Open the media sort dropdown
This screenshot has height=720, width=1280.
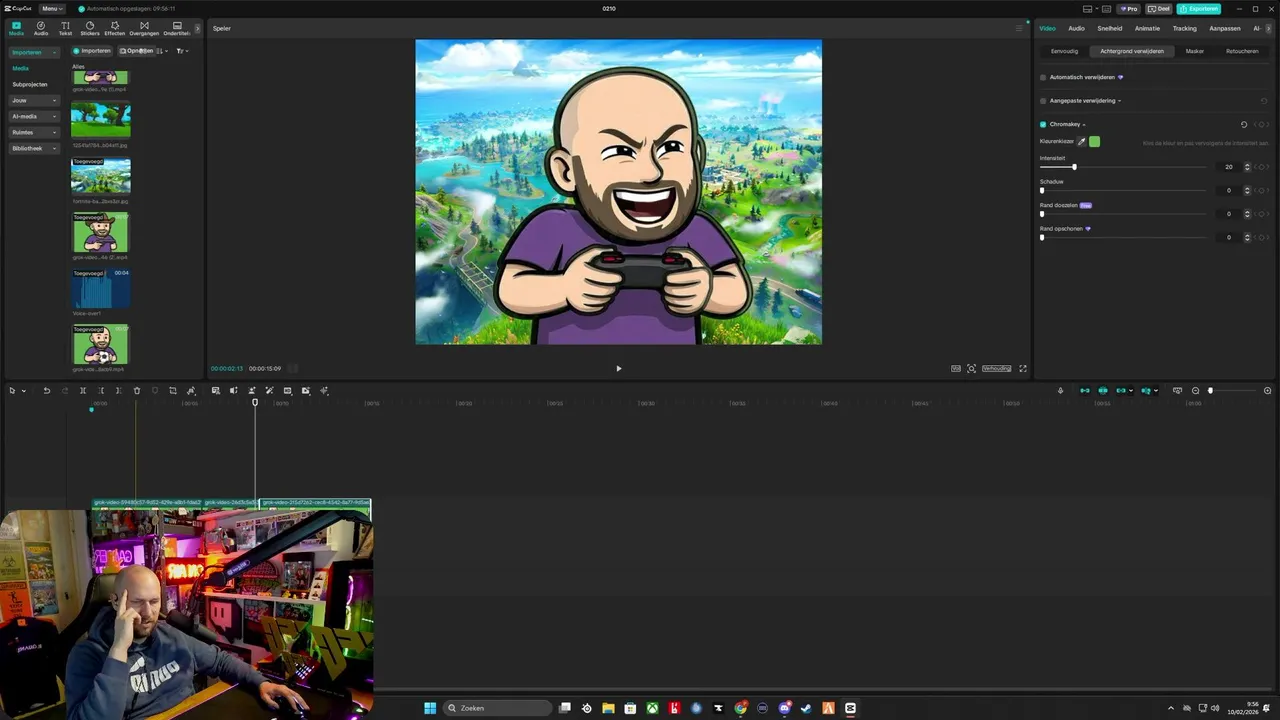[163, 51]
